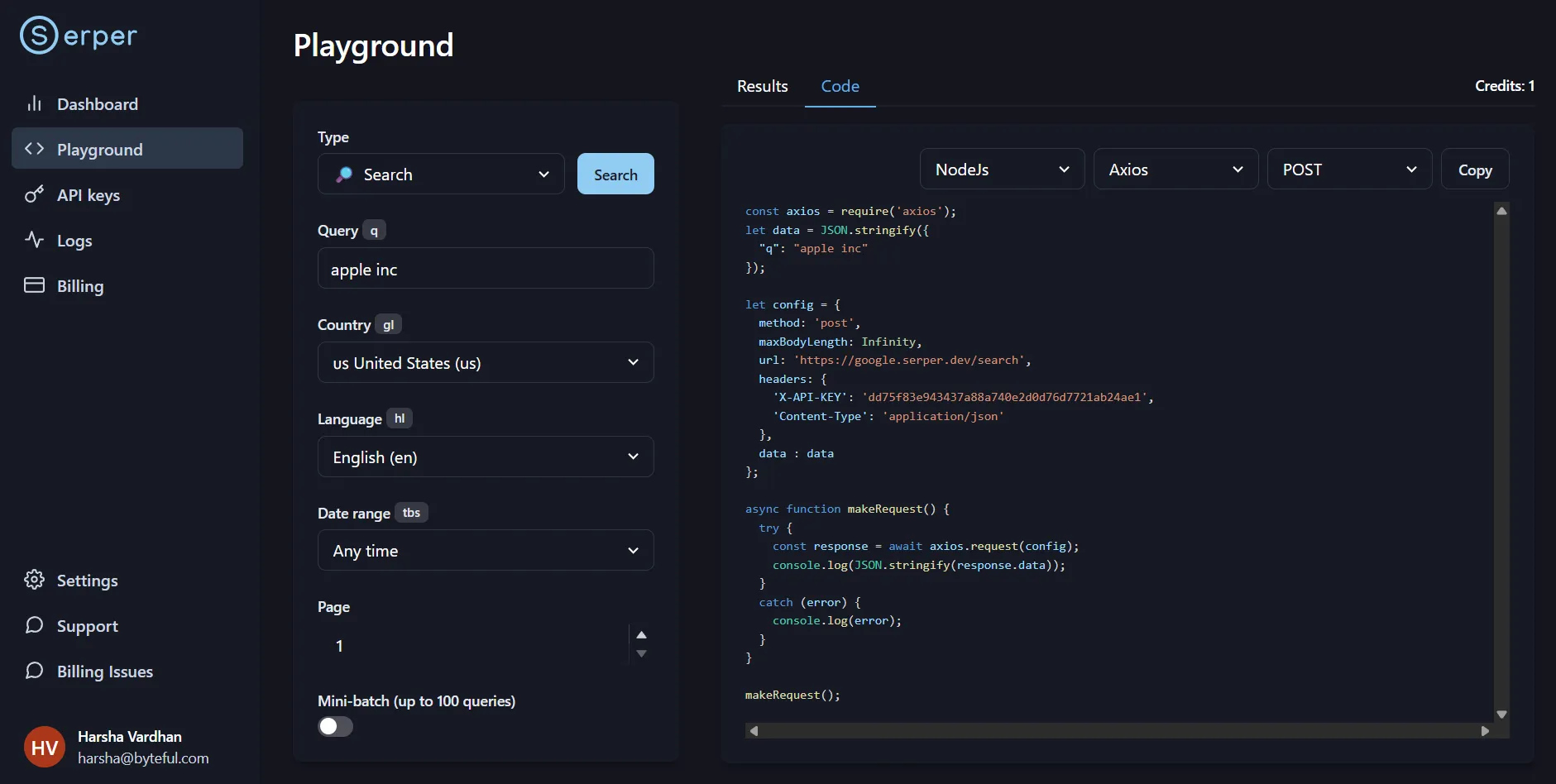Click the Harsha Vardhan user name

[130, 736]
